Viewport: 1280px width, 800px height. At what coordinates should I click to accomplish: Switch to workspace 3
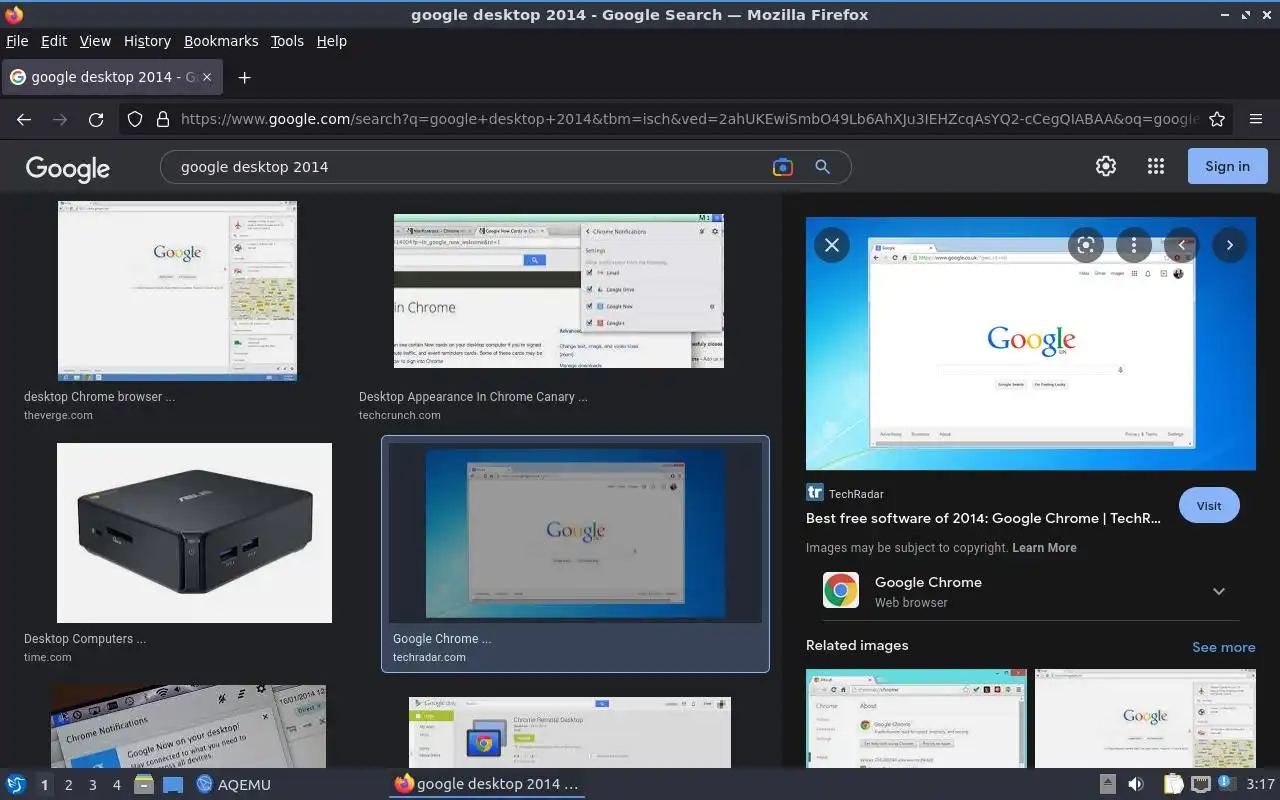click(x=92, y=785)
